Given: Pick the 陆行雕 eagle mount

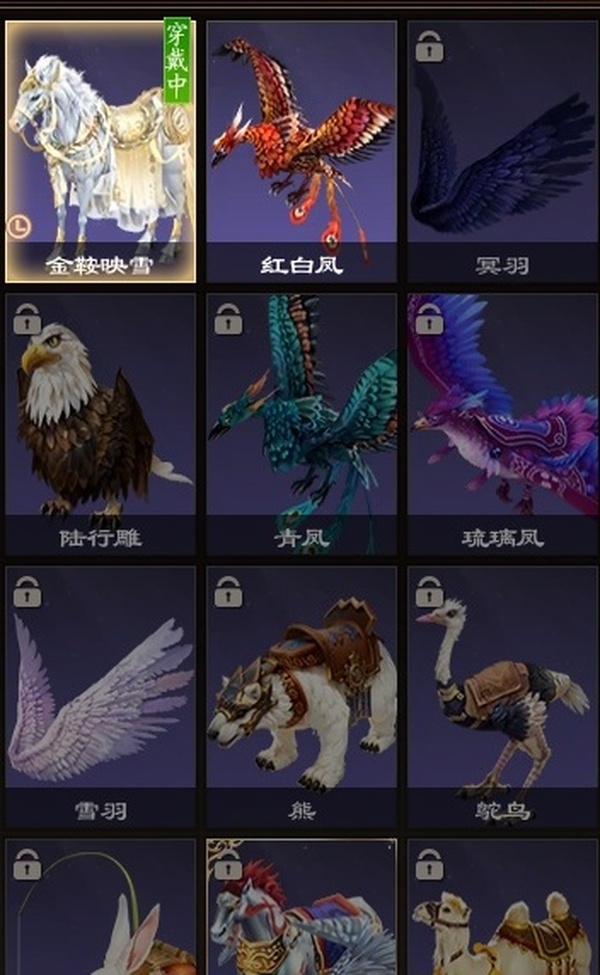Looking at the screenshot, I should [100, 424].
